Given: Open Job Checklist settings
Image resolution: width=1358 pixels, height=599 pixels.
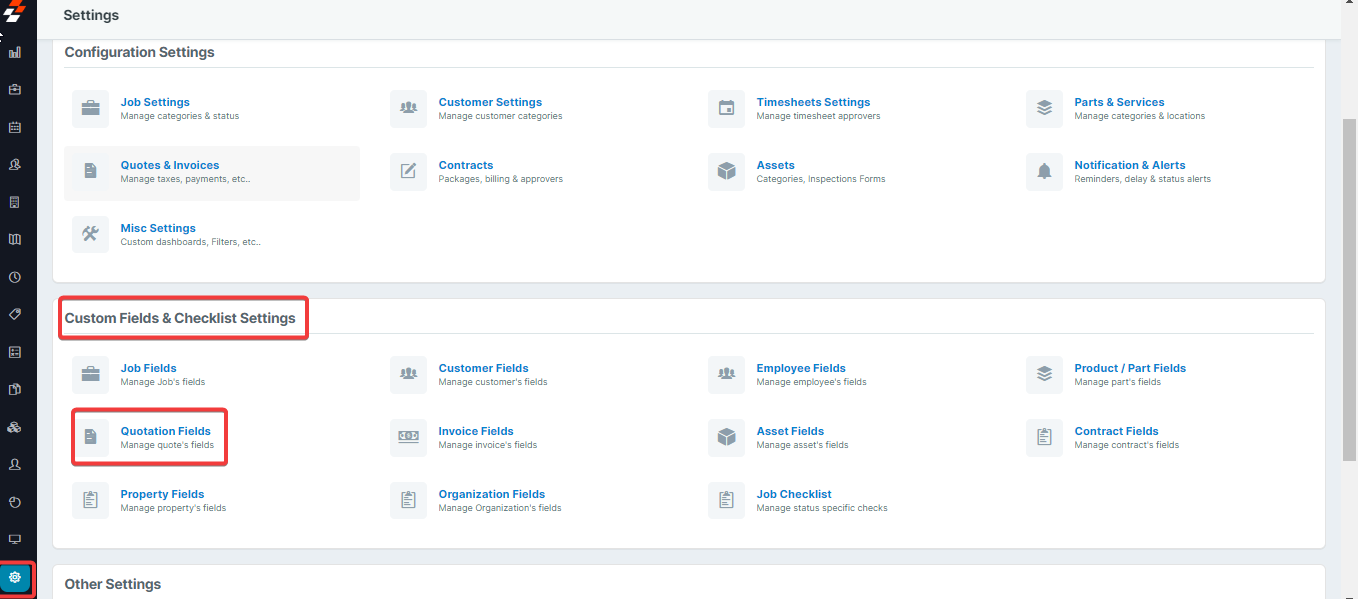Looking at the screenshot, I should (x=793, y=494).
